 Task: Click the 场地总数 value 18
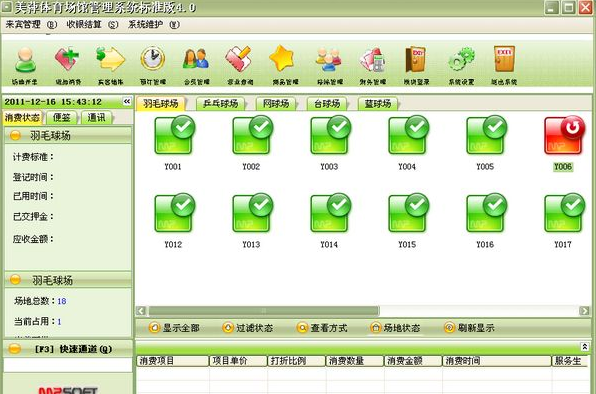[62, 301]
